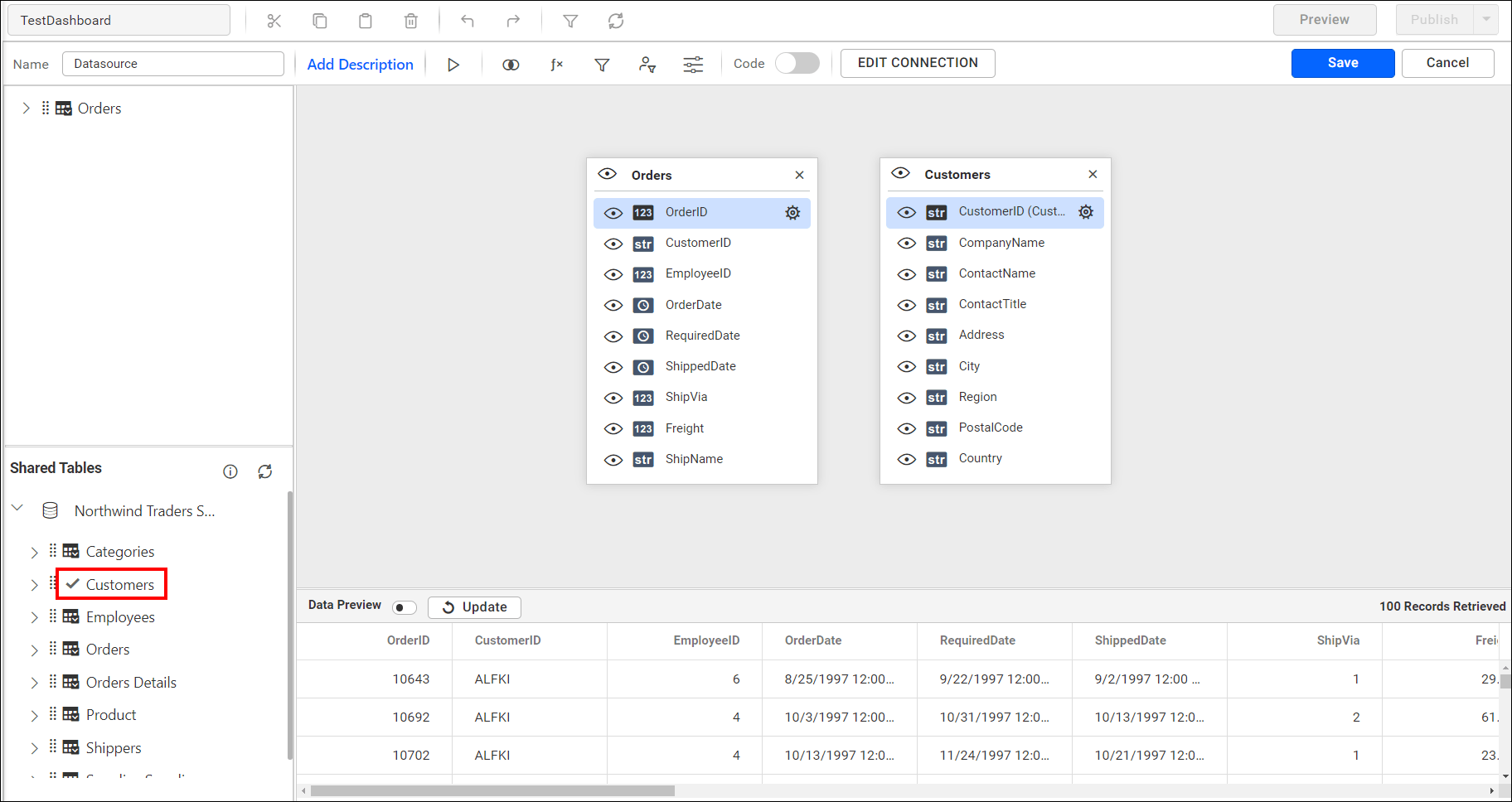Collapse the Northwind Traders node
This screenshot has width=1512, height=802.
coord(17,507)
